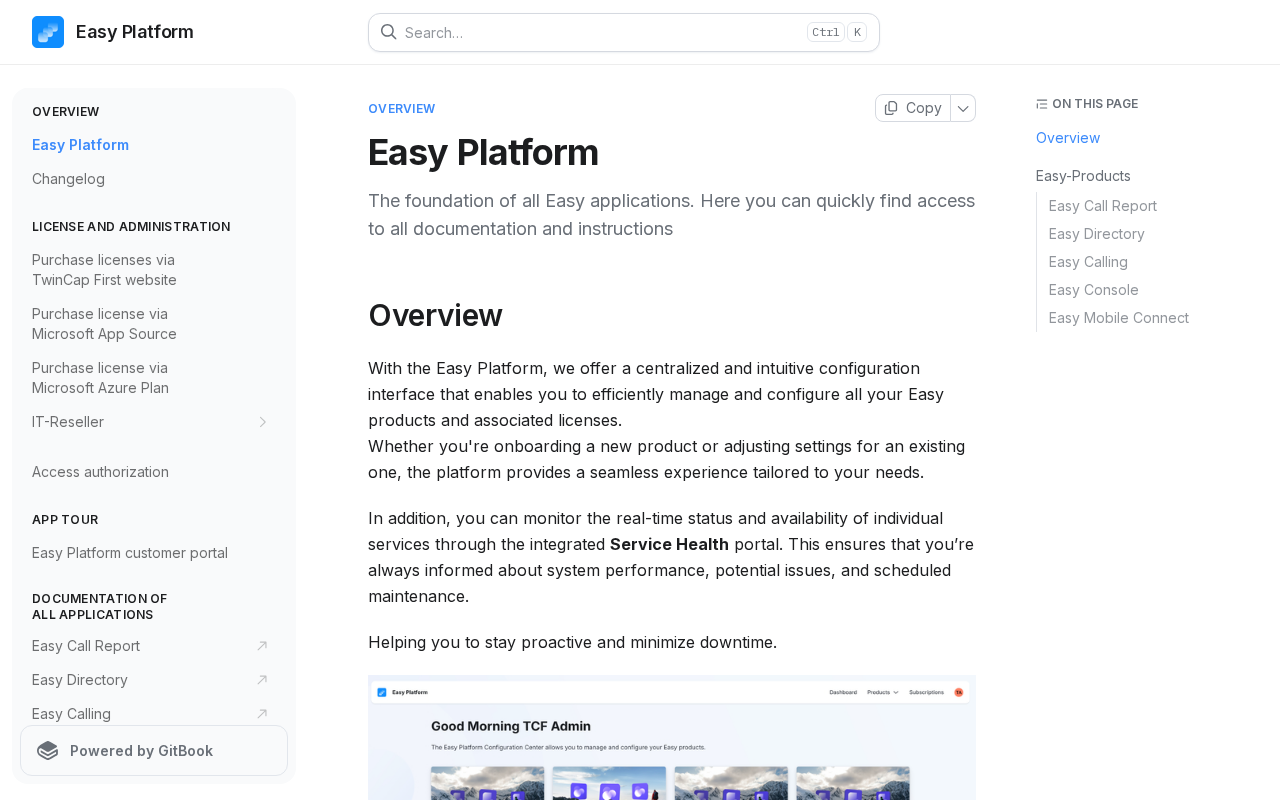Open Access authorization in sidebar
Viewport: 1280px width, 800px height.
100,472
